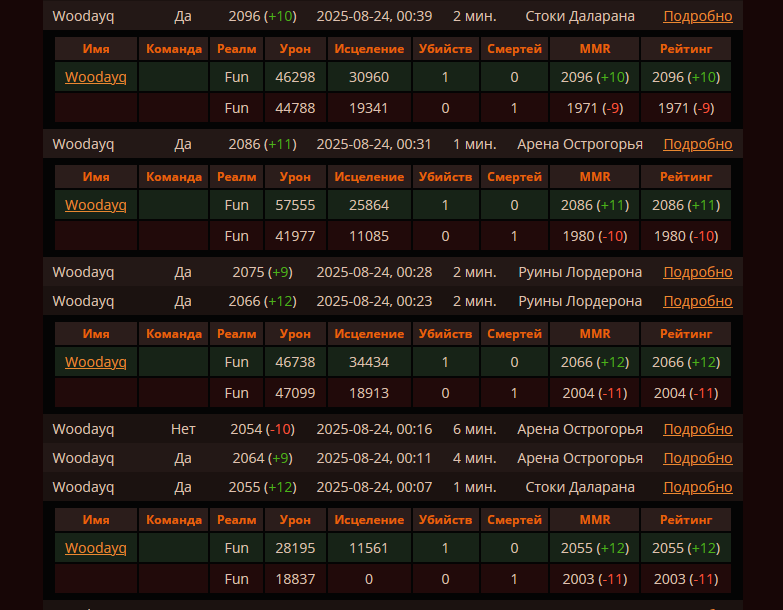
Task: Open Подробно link for 00:23 match
Action: point(698,301)
